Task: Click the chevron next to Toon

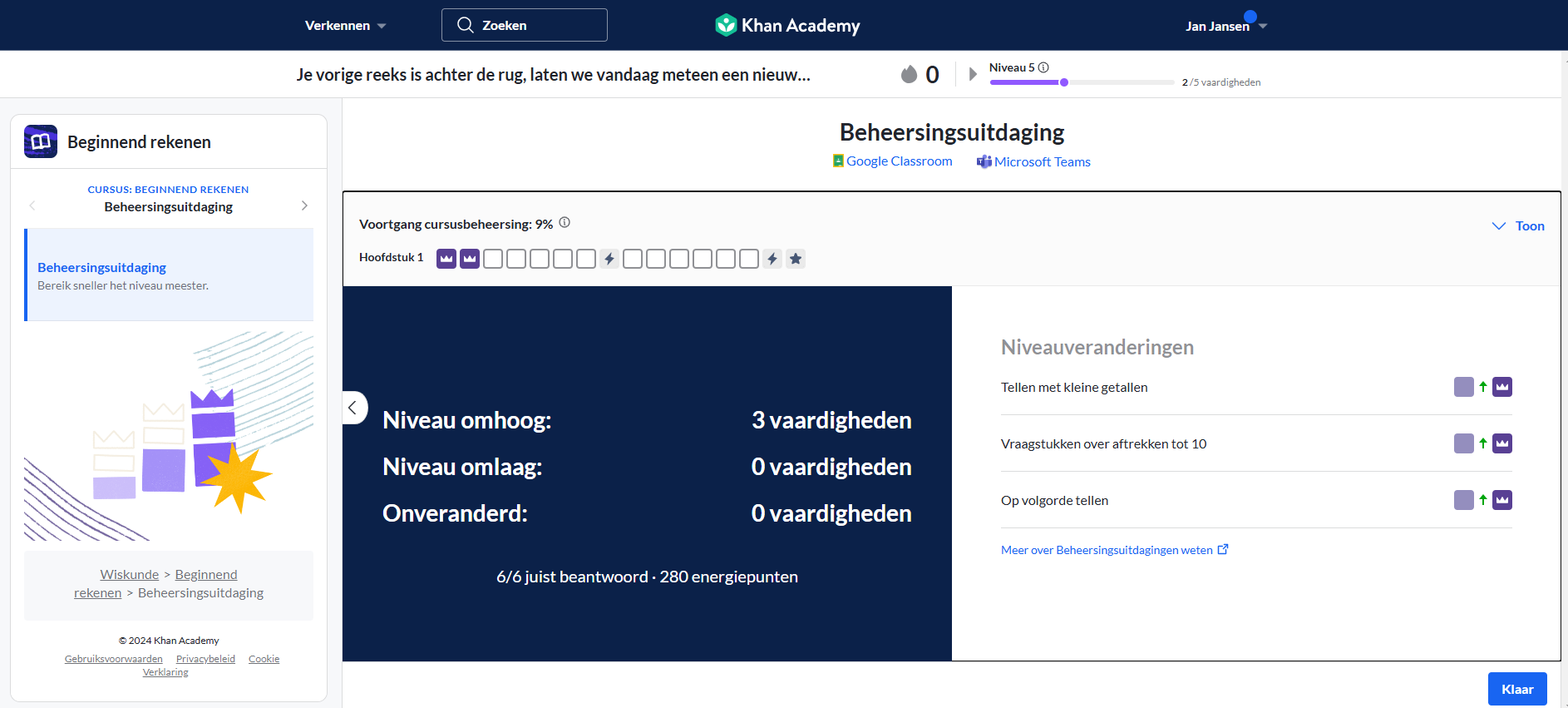Action: [1499, 226]
